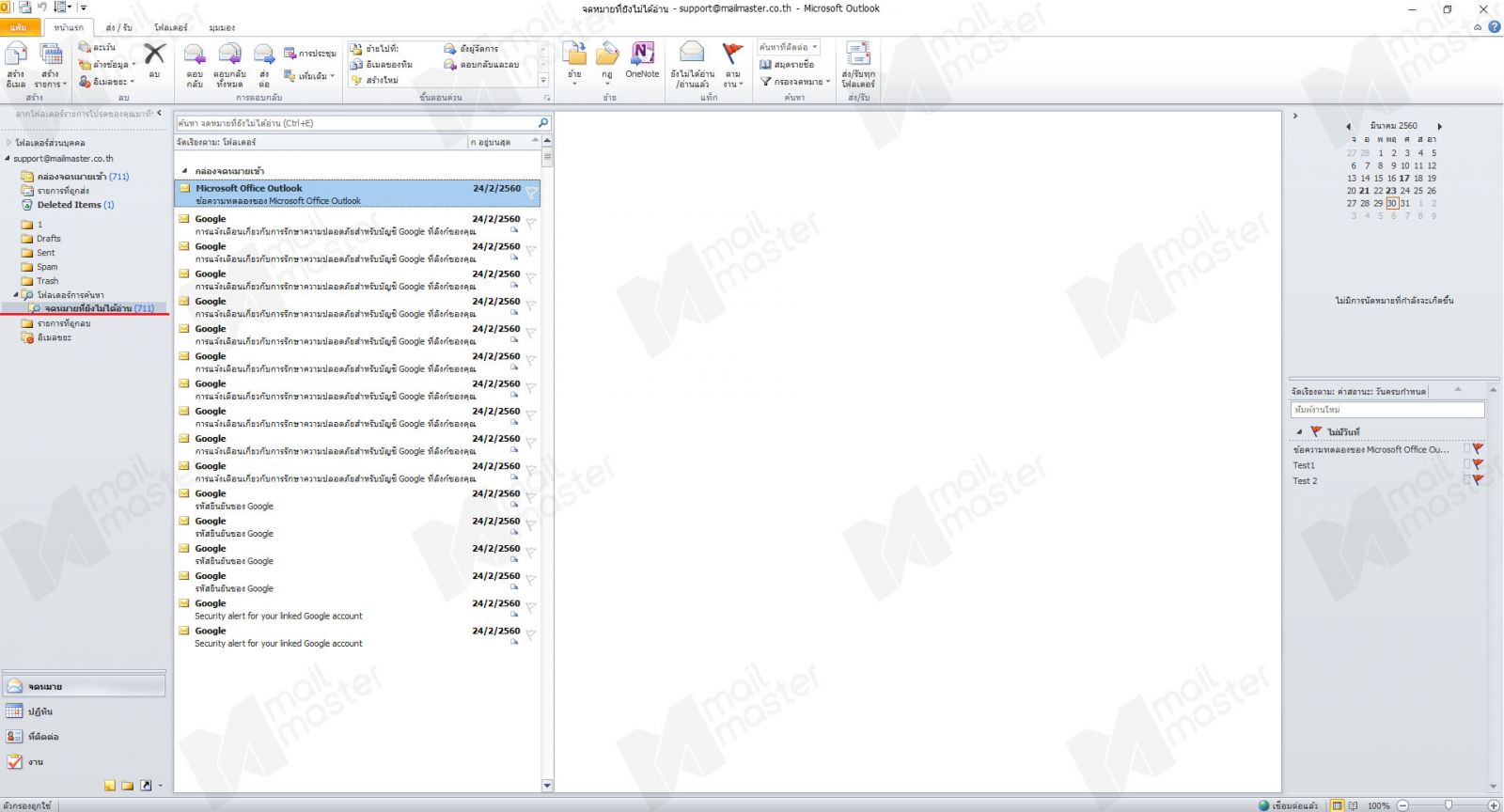Open the New Items dropdown

(x=50, y=65)
